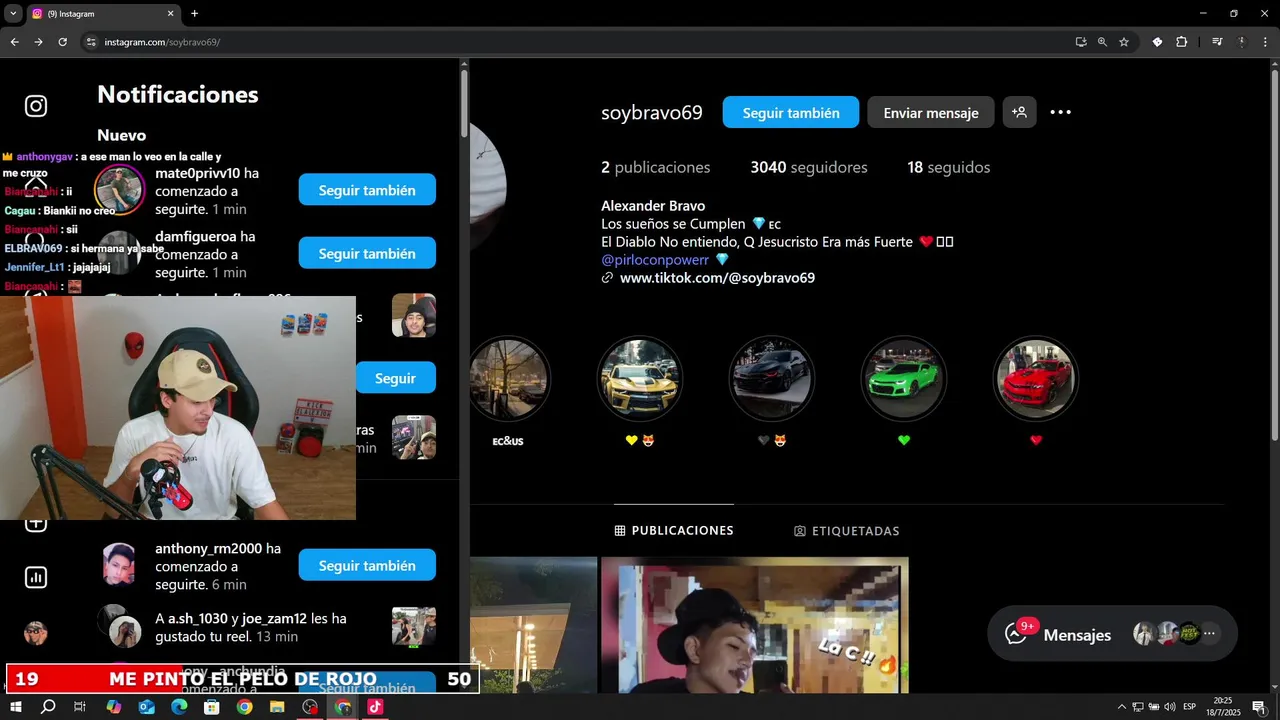Open the dashboard bar-chart icon in the sidebar
The height and width of the screenshot is (720, 1280).
click(x=36, y=577)
